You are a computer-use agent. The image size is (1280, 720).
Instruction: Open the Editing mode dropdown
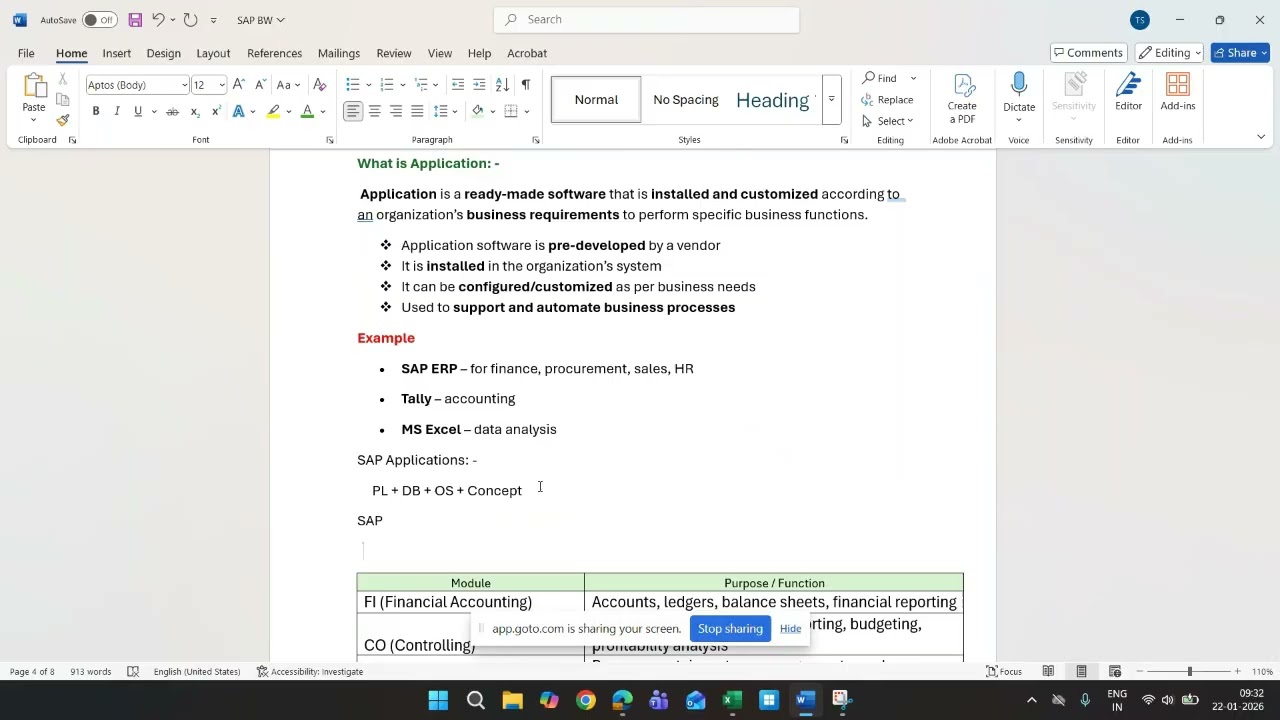(x=1169, y=53)
